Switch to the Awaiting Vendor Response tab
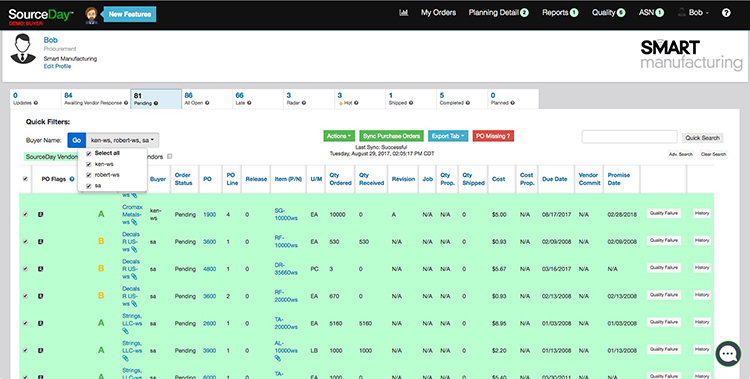Screen dimensions: 750x379 [96, 99]
